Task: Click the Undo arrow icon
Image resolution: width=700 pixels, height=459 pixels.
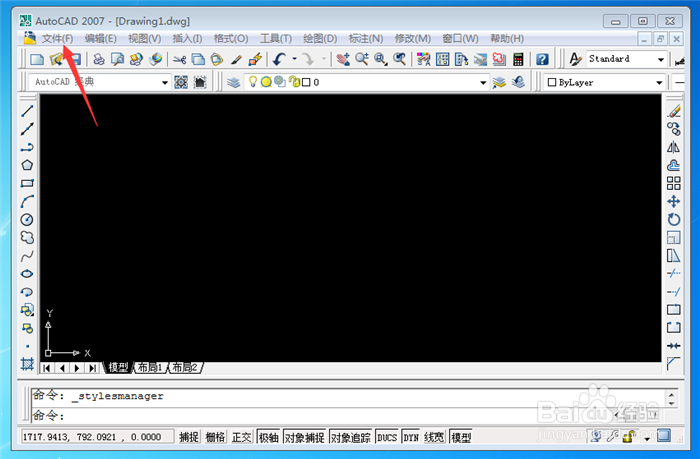Action: [280, 59]
